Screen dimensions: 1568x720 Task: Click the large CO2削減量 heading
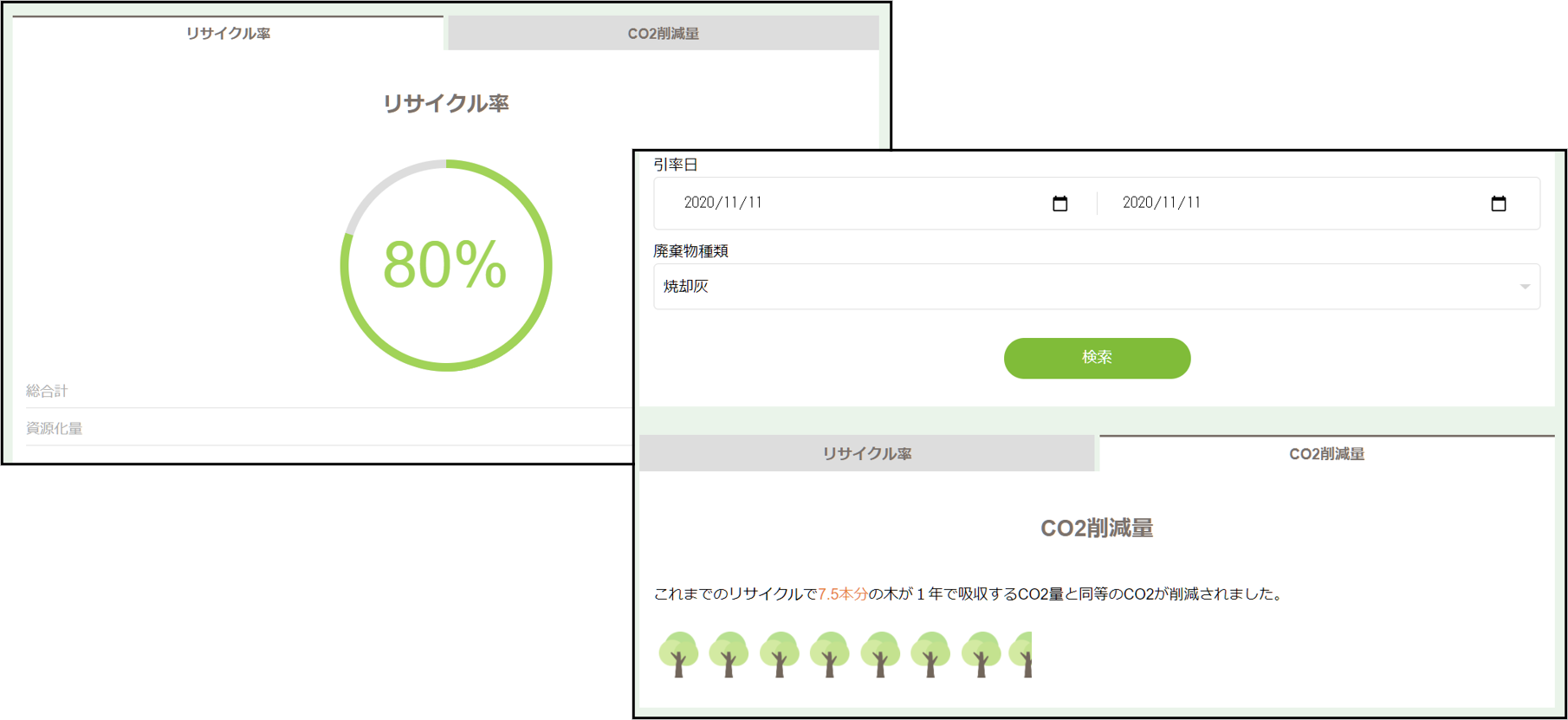(1096, 529)
